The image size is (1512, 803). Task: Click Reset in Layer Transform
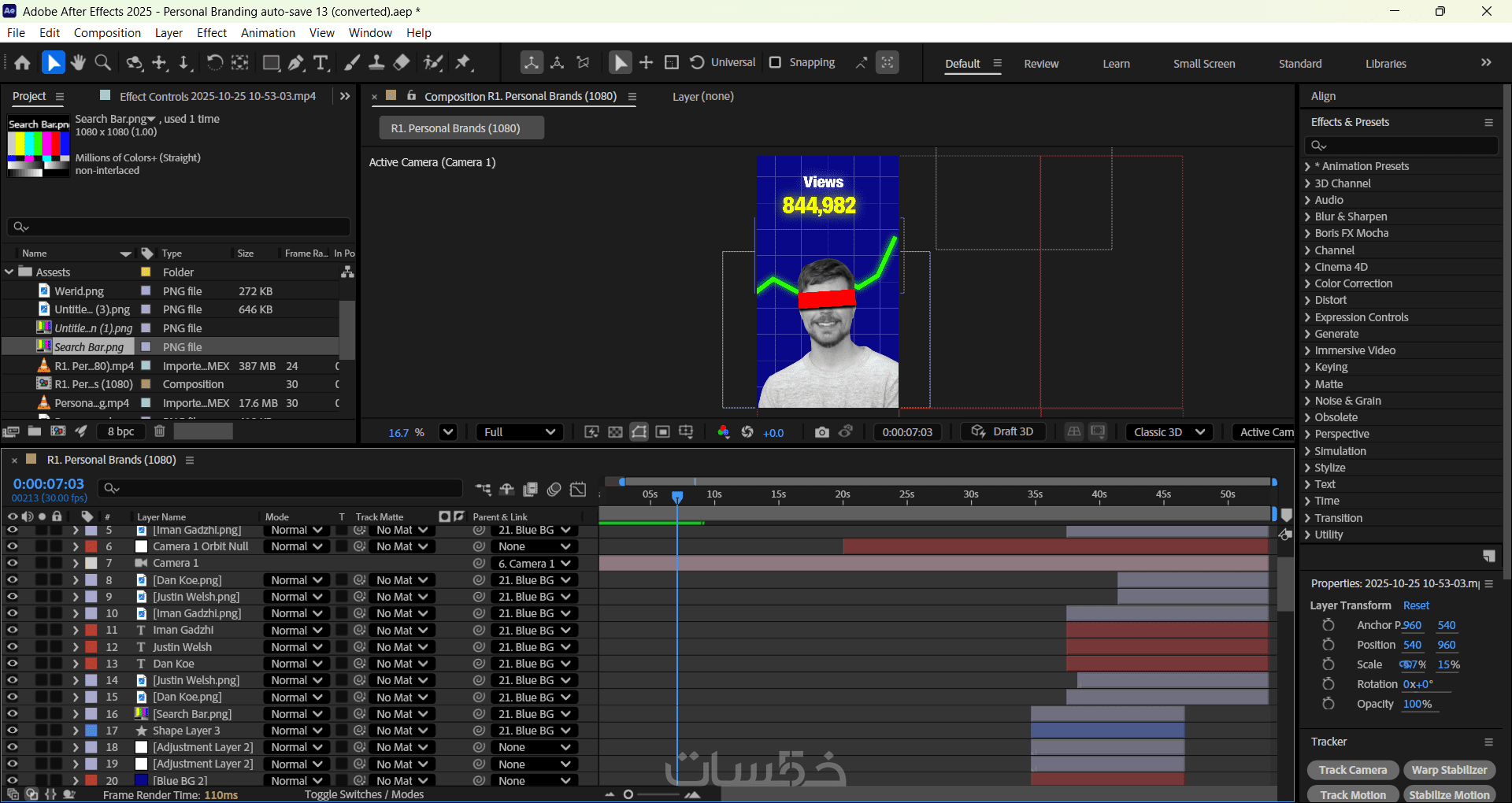tap(1415, 605)
